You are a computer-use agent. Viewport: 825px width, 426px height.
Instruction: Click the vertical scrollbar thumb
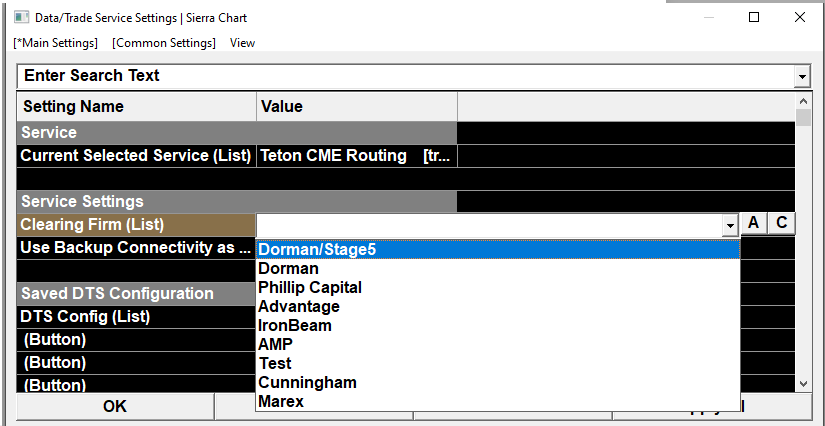(803, 117)
